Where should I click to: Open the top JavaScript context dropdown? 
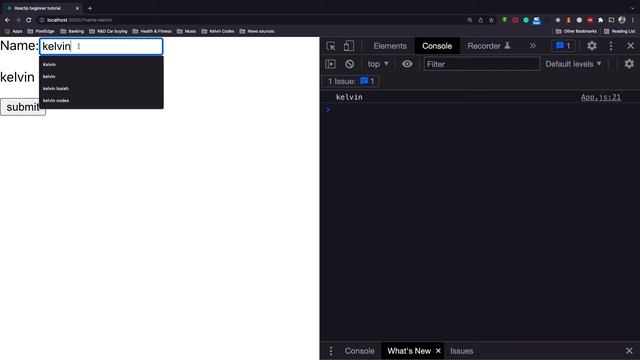(378, 64)
